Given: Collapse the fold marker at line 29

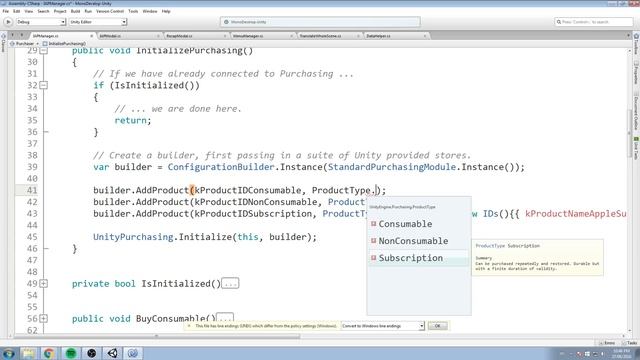Looking at the screenshot, I should click(44, 51).
